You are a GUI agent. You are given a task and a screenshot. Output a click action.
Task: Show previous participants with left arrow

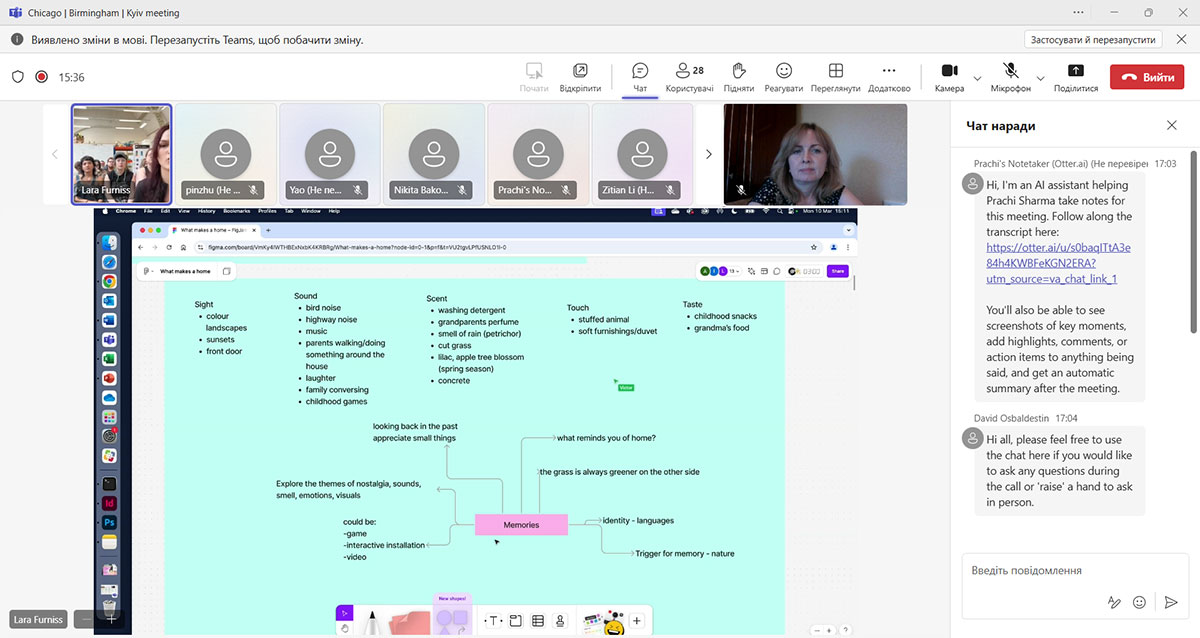click(x=55, y=154)
